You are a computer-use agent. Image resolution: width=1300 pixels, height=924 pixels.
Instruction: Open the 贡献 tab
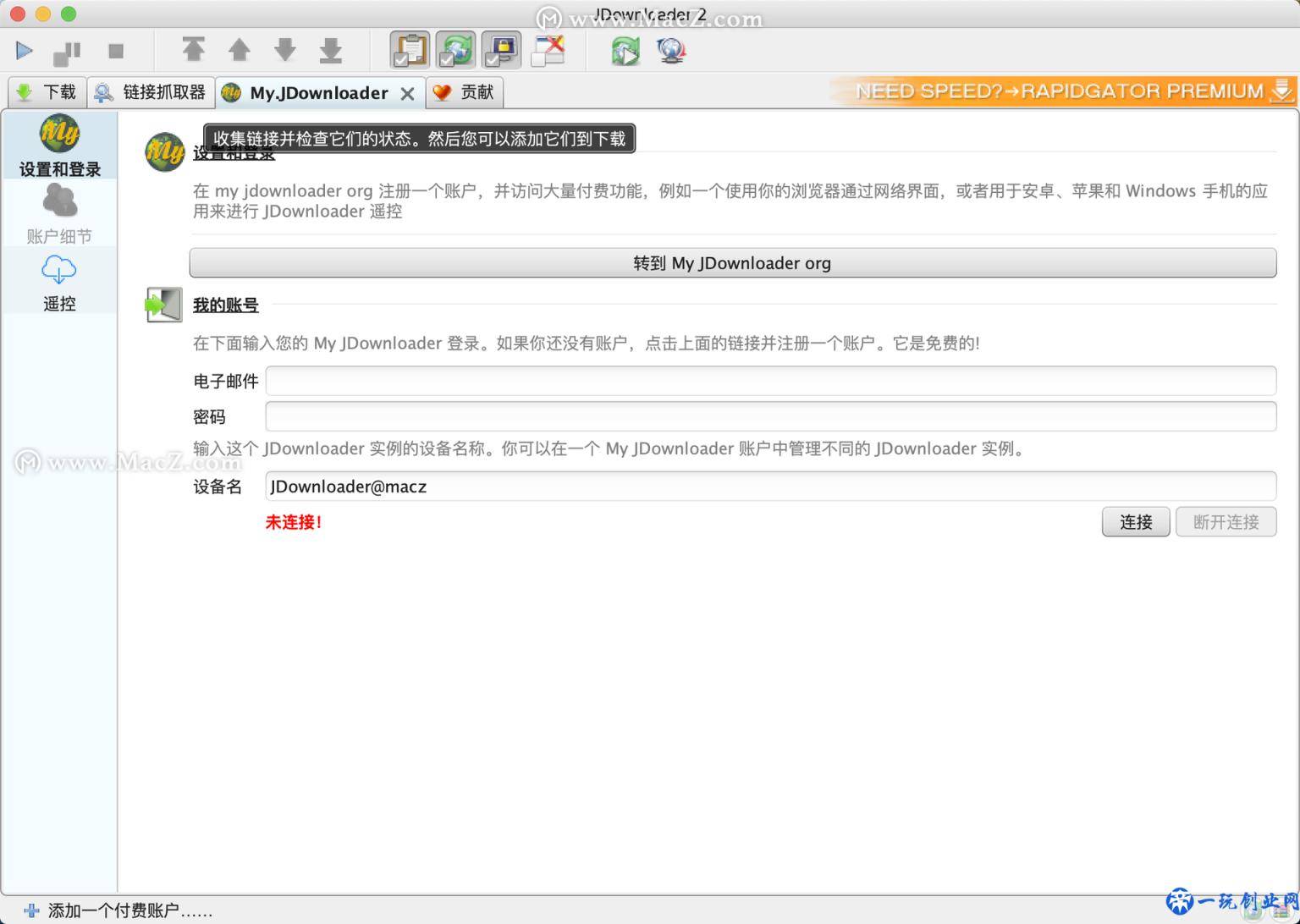pyautogui.click(x=465, y=91)
